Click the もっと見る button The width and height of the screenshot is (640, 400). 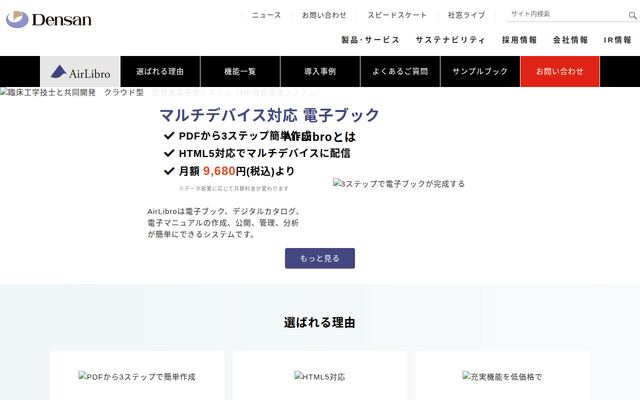coord(320,258)
